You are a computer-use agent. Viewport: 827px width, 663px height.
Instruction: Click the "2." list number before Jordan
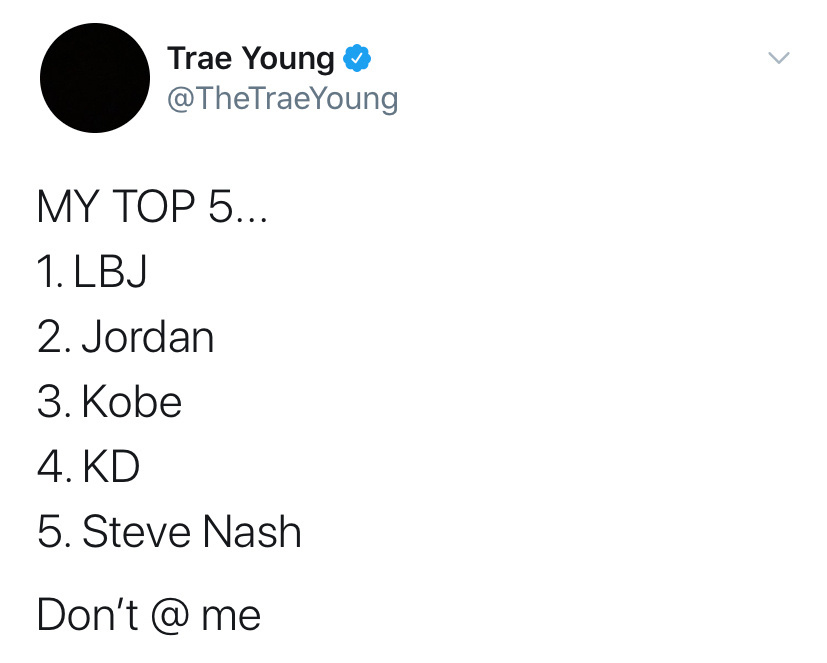(52, 337)
